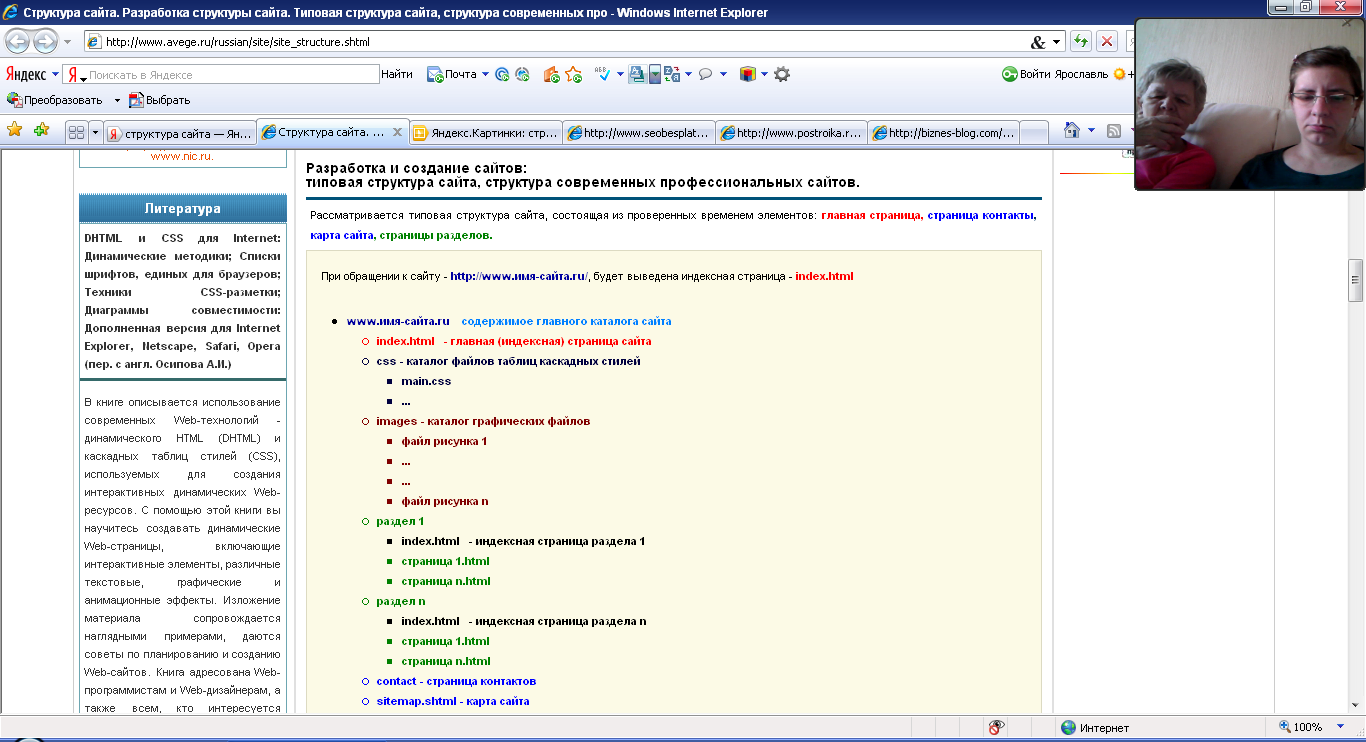This screenshot has height=742, width=1366.
Task: Go back with the Back arrow button
Action: pos(18,42)
